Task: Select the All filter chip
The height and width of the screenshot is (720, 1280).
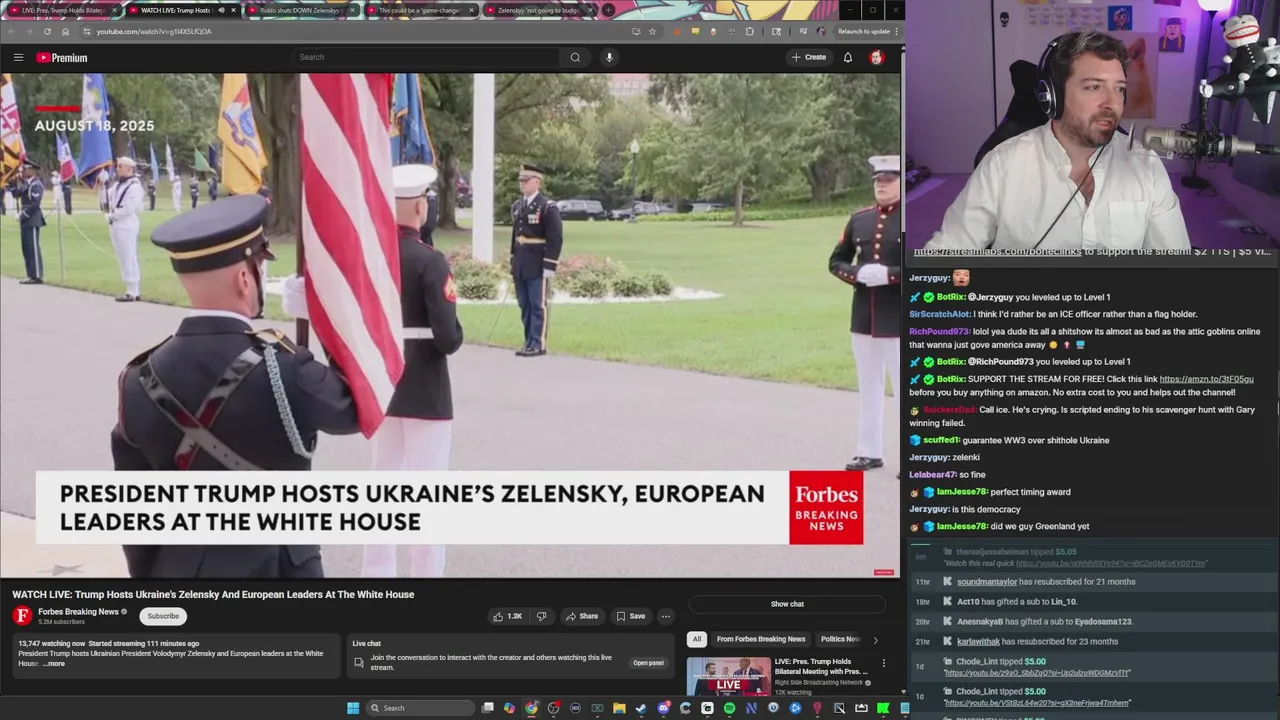Action: [x=697, y=639]
